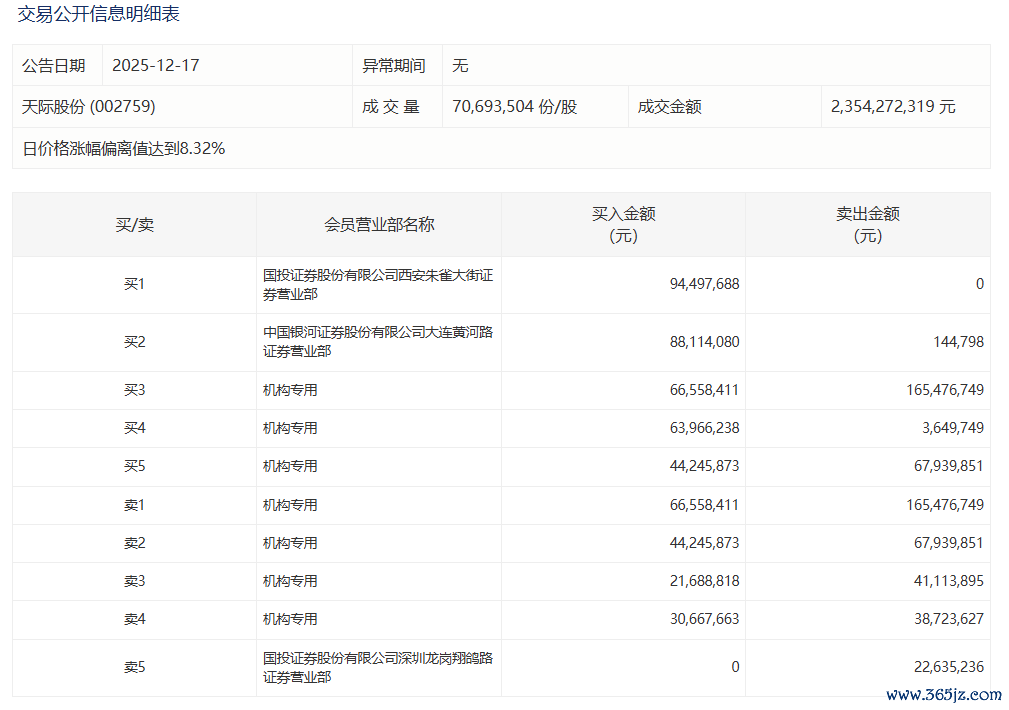Image resolution: width=1009 pixels, height=710 pixels.
Task: Click the 会员营业部名称 column header
Action: click(379, 225)
